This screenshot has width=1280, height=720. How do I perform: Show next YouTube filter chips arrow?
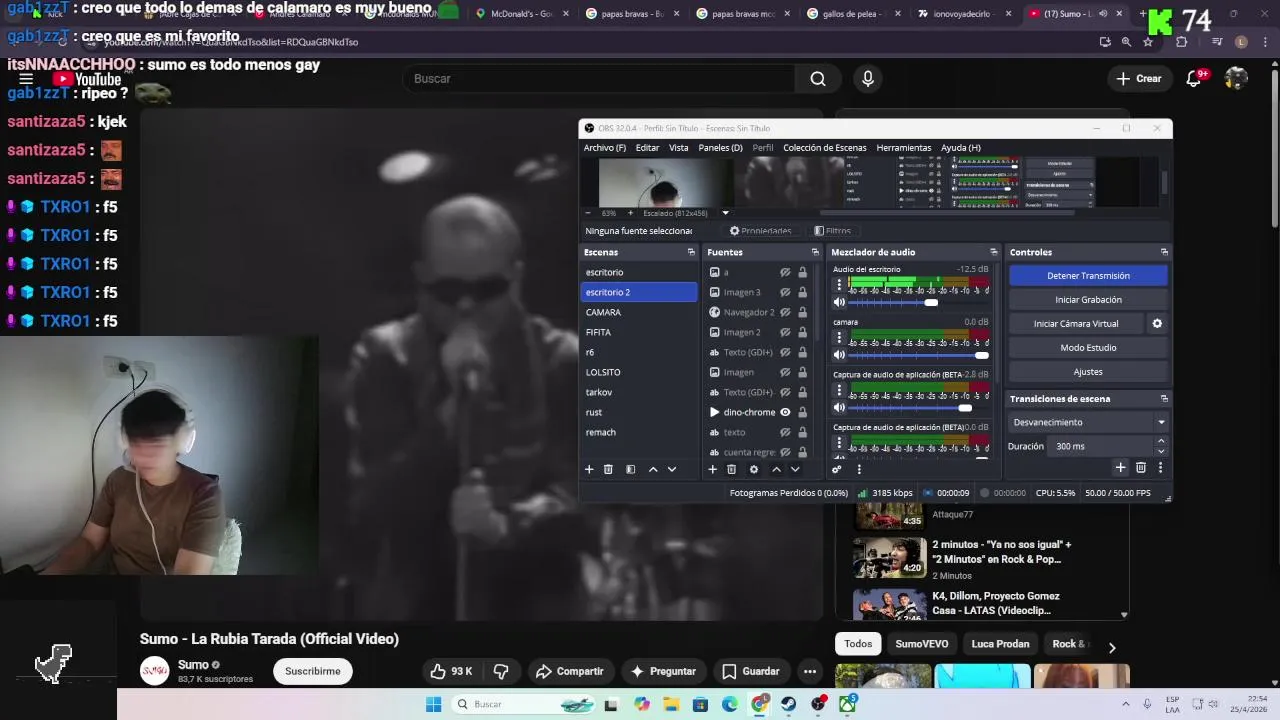1112,648
